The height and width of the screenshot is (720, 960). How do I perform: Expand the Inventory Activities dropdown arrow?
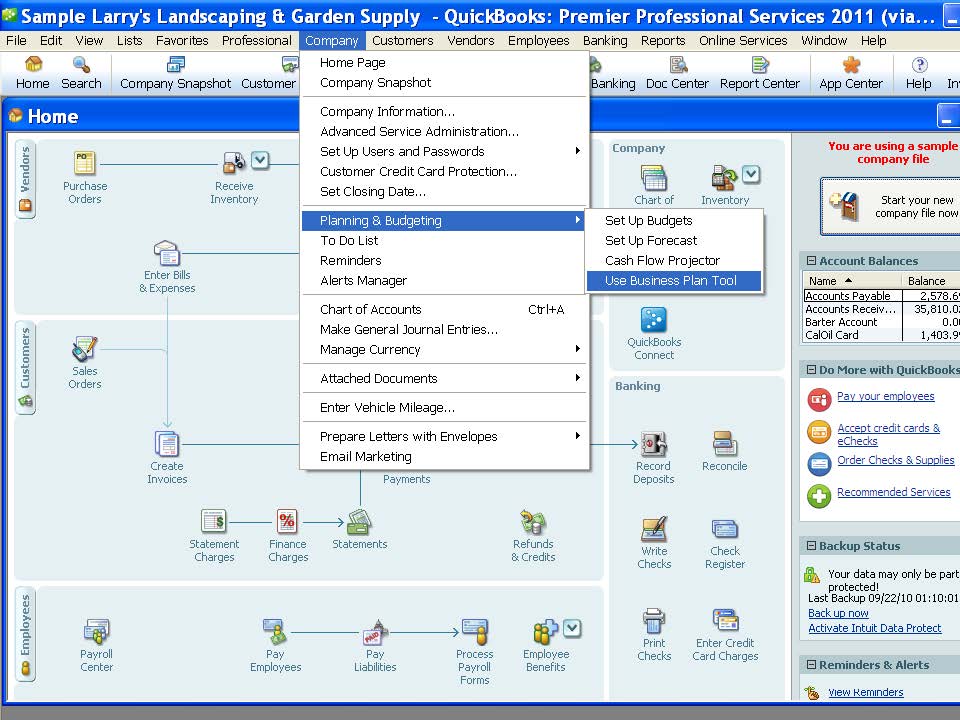pyautogui.click(x=751, y=174)
